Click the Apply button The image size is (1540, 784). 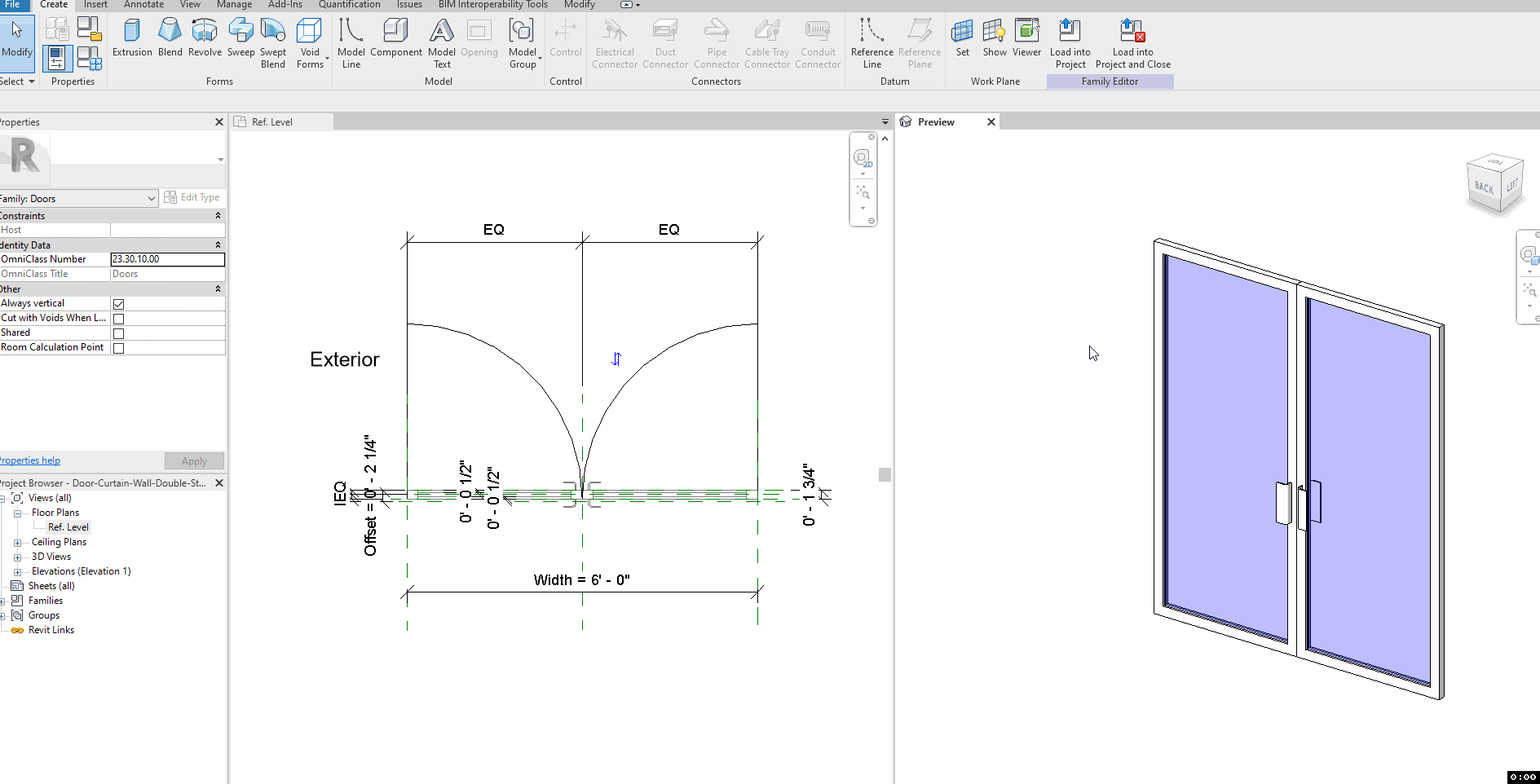(194, 461)
